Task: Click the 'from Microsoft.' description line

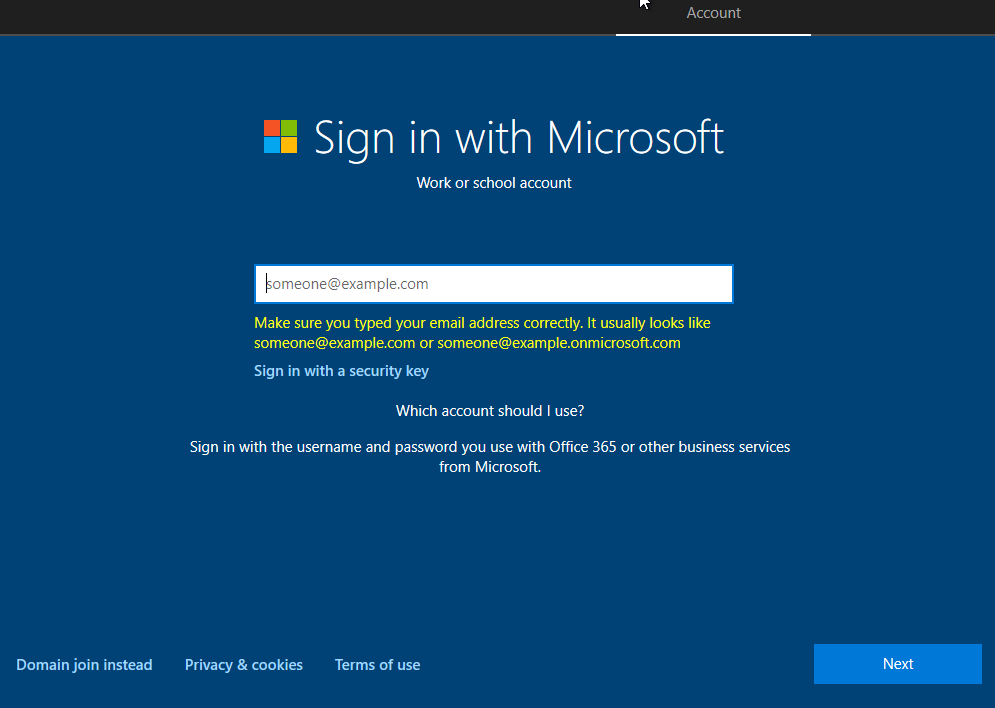Action: tap(490, 467)
